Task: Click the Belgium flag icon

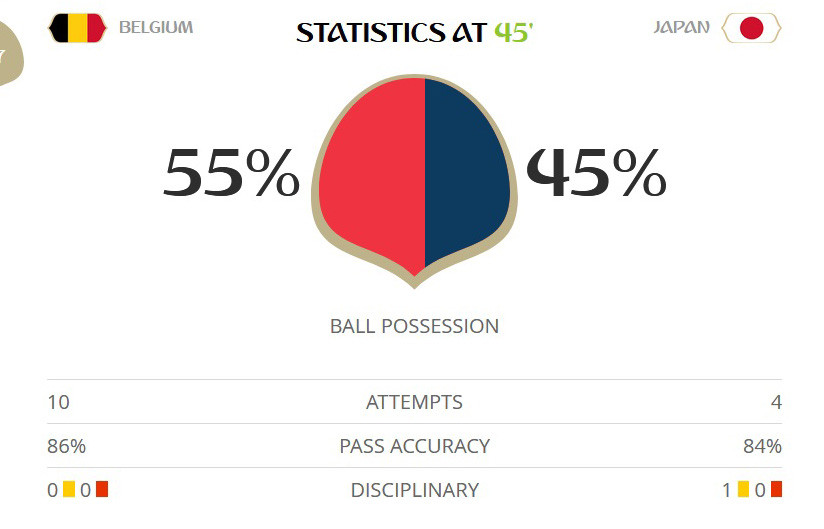Action: pyautogui.click(x=76, y=28)
